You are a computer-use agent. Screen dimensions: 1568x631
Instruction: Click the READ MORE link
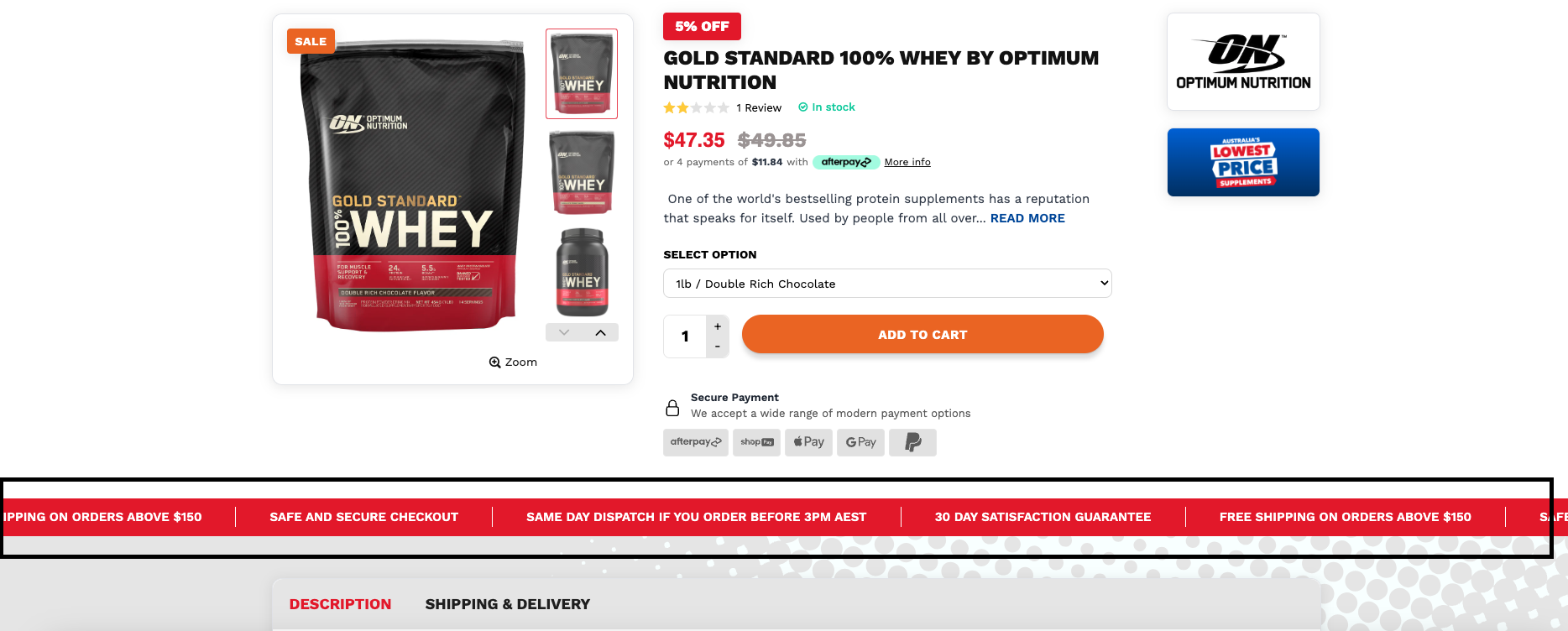pyautogui.click(x=1027, y=218)
